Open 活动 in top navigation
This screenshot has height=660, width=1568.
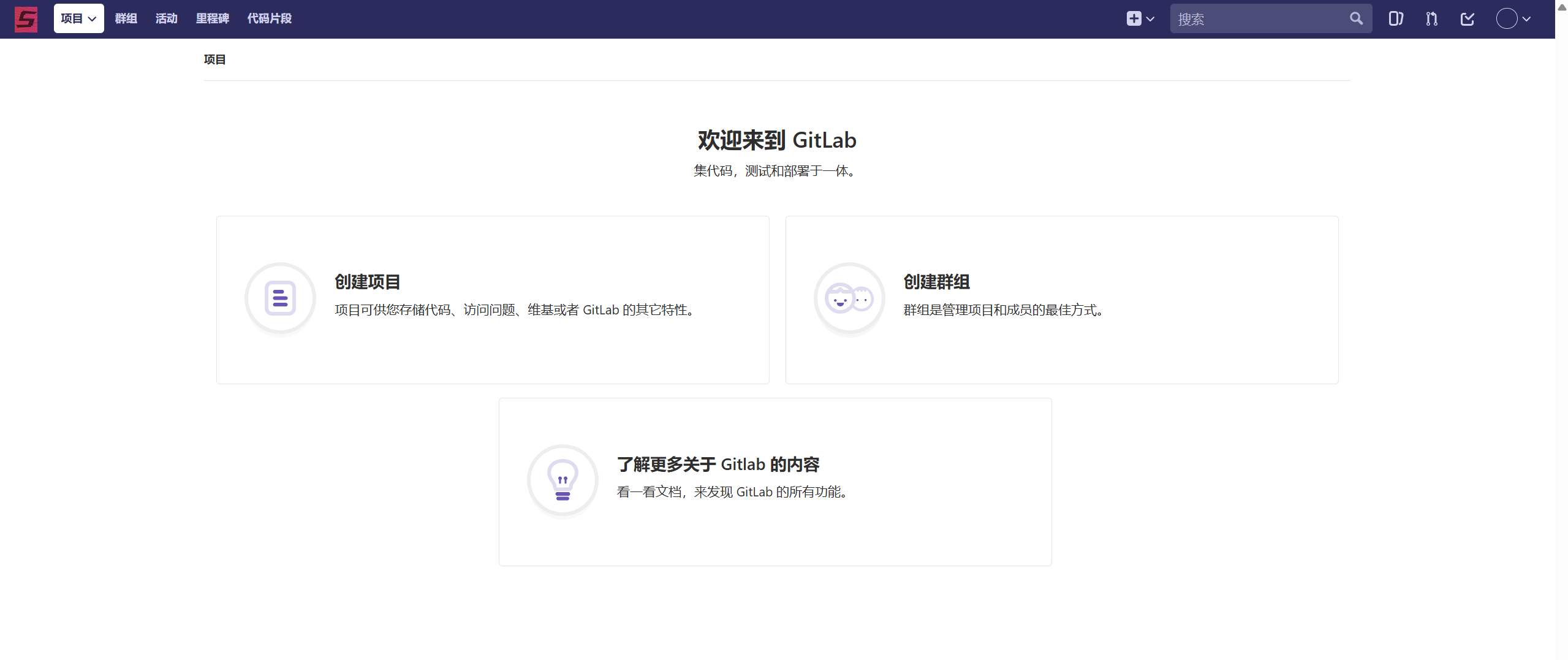click(166, 18)
